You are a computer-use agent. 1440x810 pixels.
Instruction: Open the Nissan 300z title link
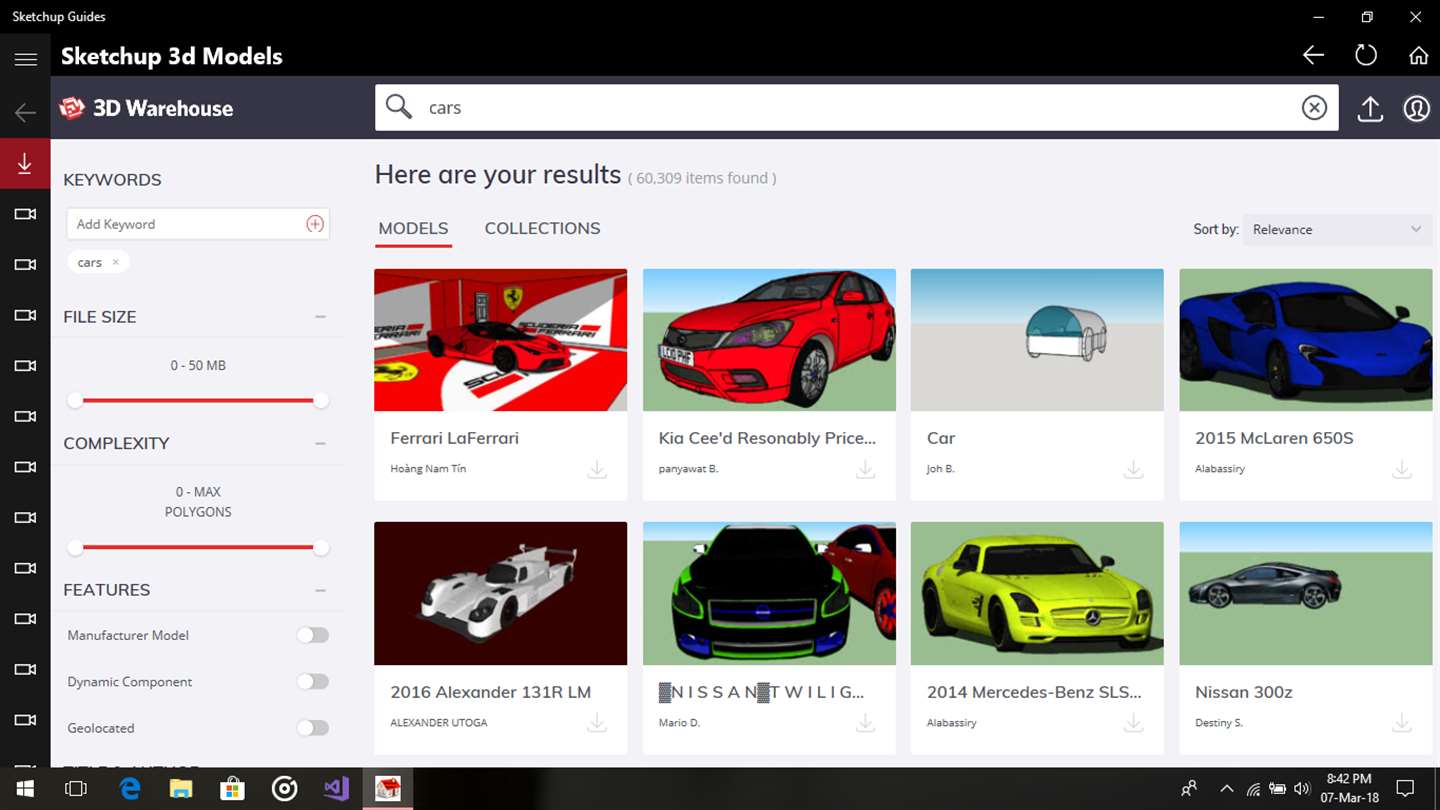click(x=1244, y=692)
